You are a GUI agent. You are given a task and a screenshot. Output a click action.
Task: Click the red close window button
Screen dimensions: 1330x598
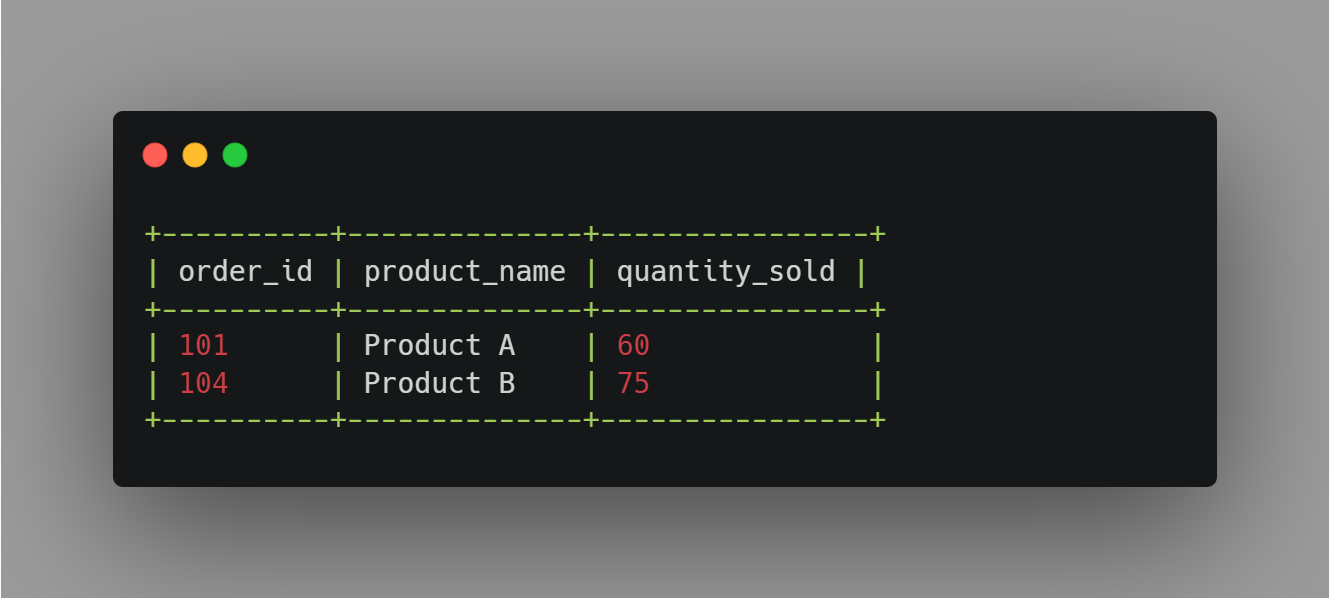pos(155,155)
